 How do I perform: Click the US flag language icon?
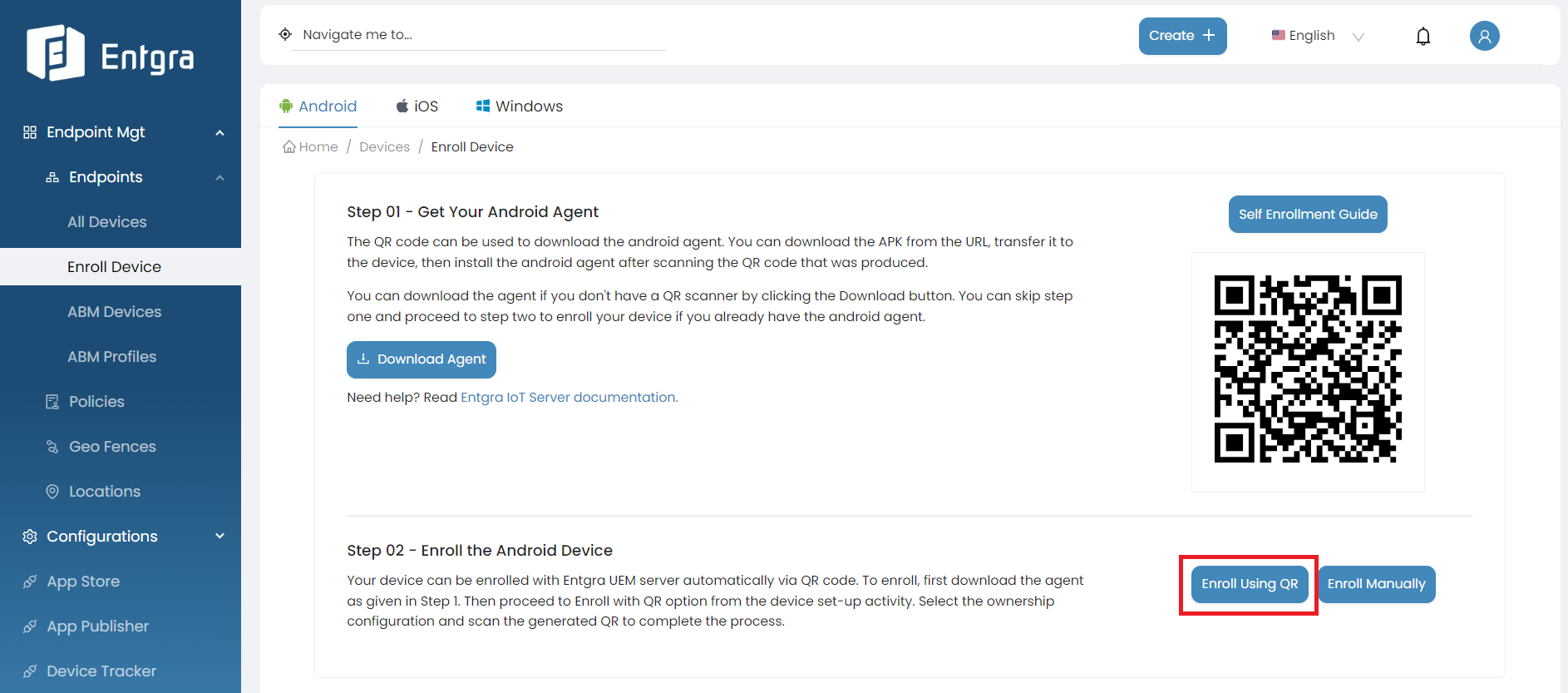[x=1279, y=35]
